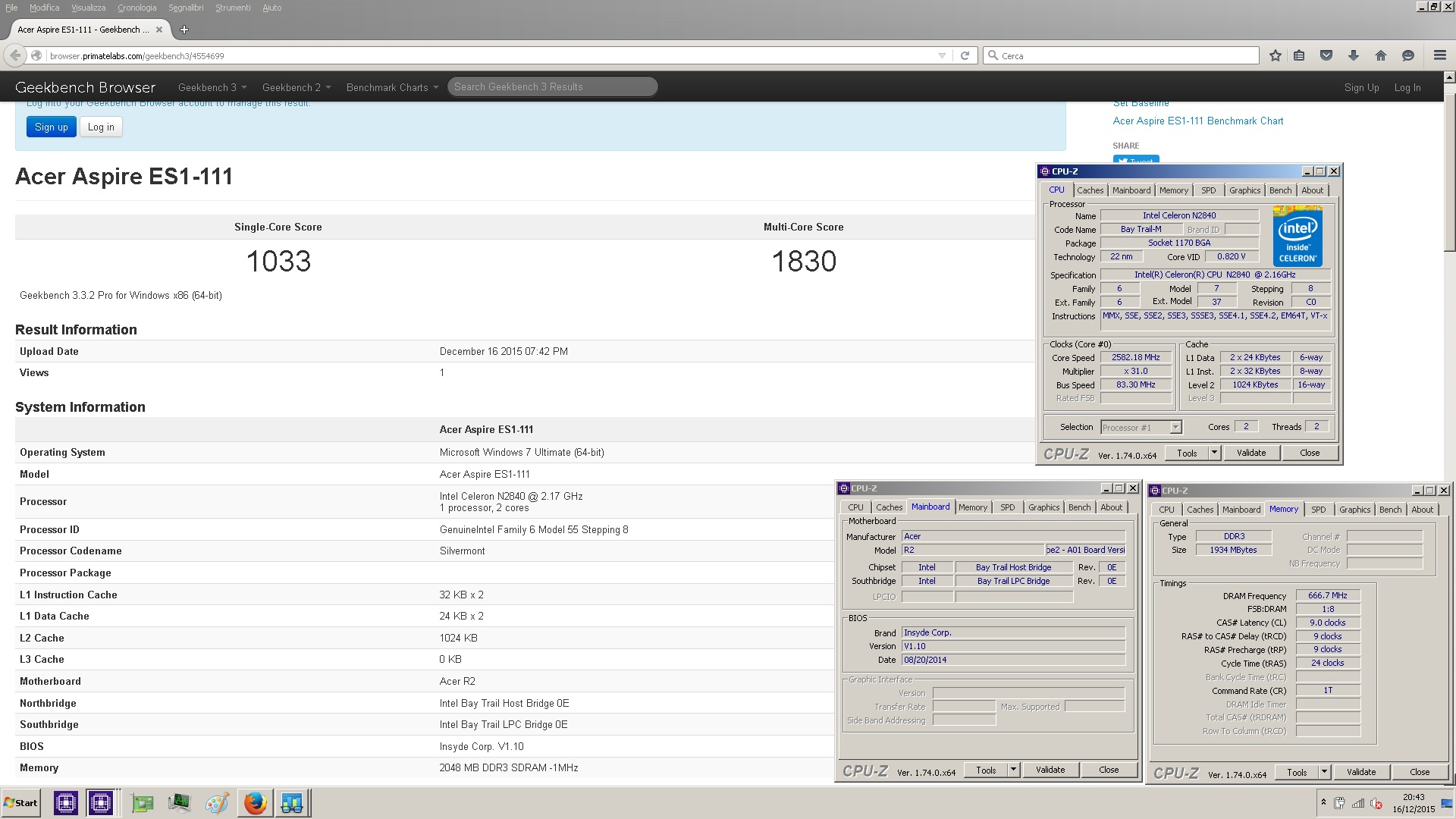Close the Acer Aspire ES1-111 Geekbench tab
This screenshot has height=819, width=1456.
pyautogui.click(x=159, y=30)
